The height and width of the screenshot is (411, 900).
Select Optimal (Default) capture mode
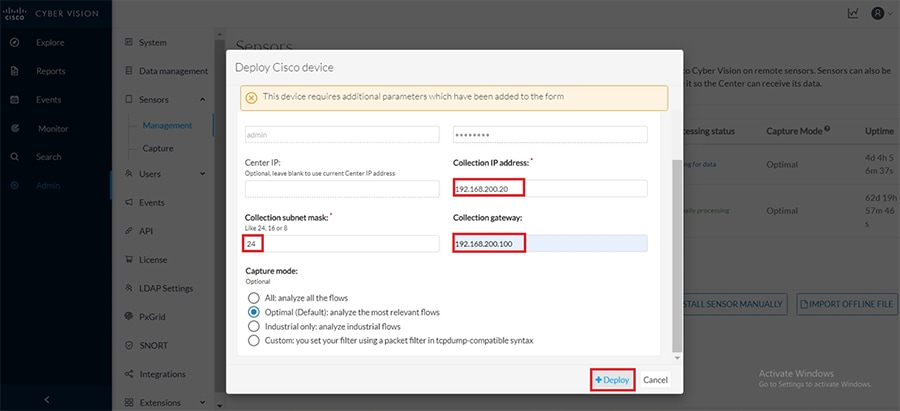(x=253, y=312)
